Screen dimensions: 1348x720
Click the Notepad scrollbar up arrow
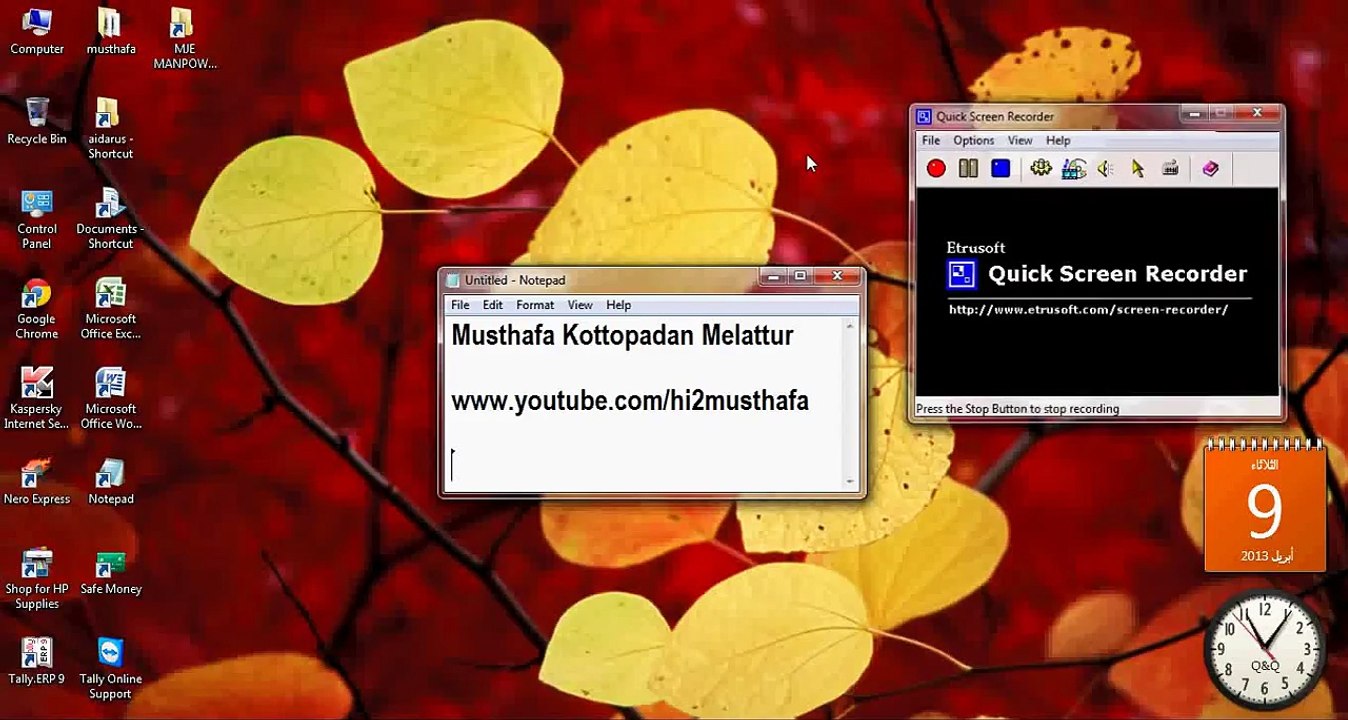click(x=851, y=326)
